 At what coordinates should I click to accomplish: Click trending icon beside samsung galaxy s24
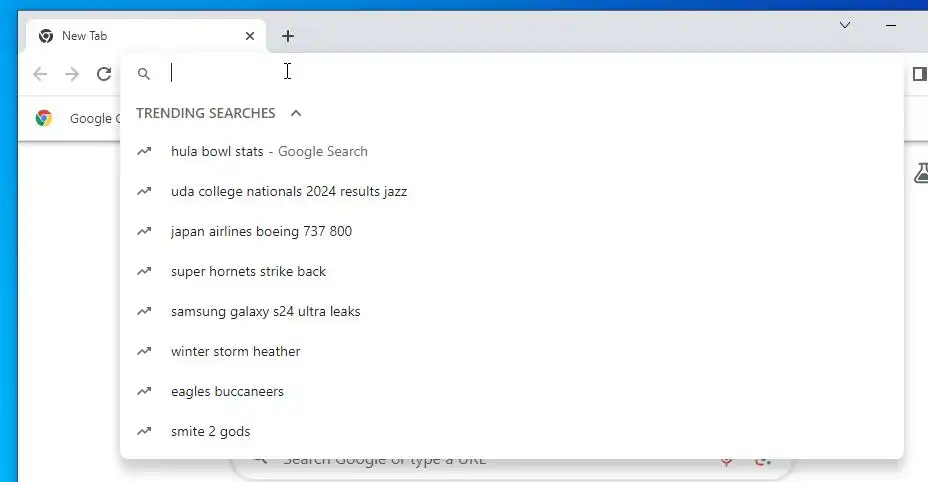pos(144,311)
